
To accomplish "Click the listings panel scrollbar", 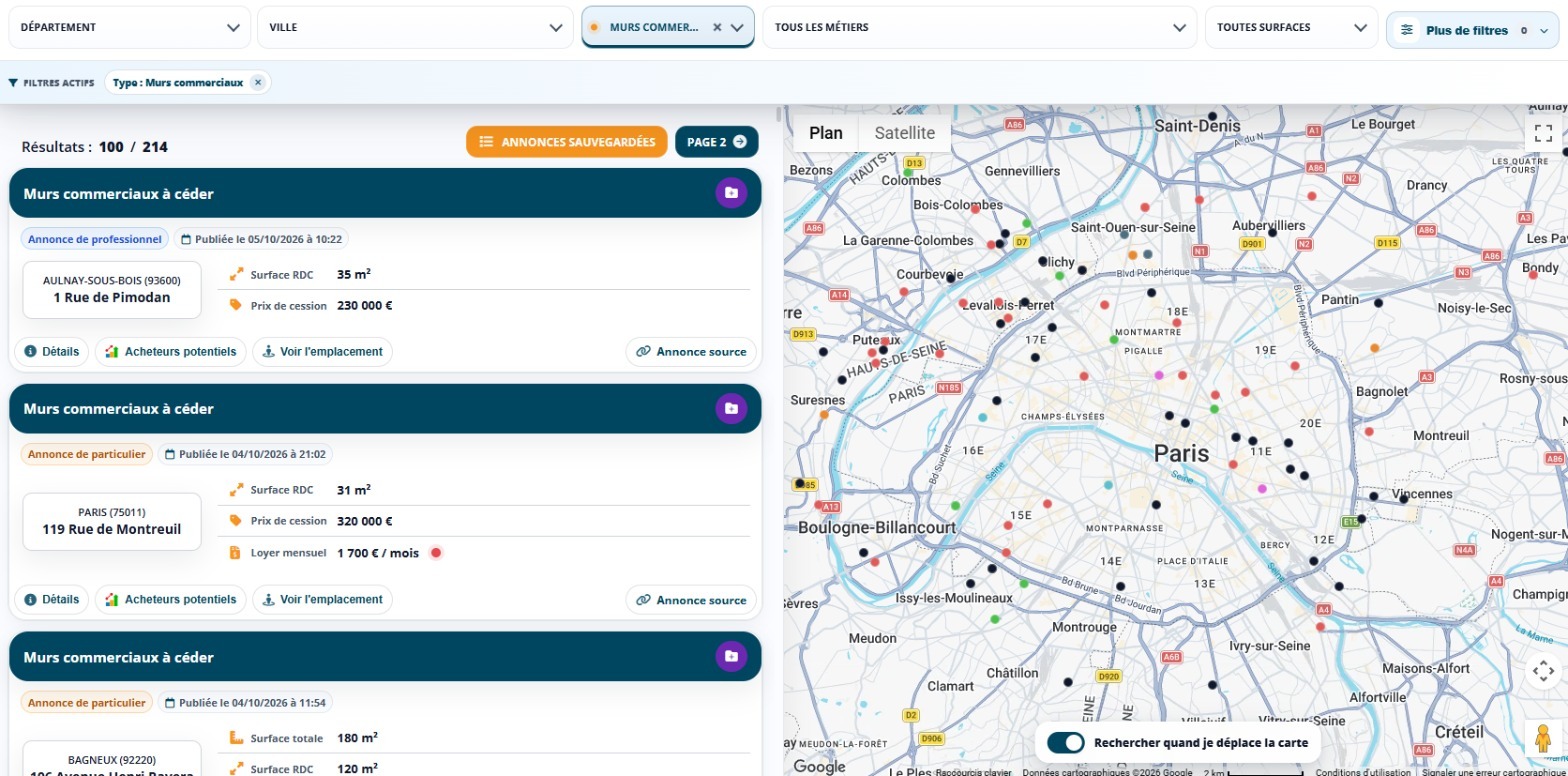I will coord(779,113).
